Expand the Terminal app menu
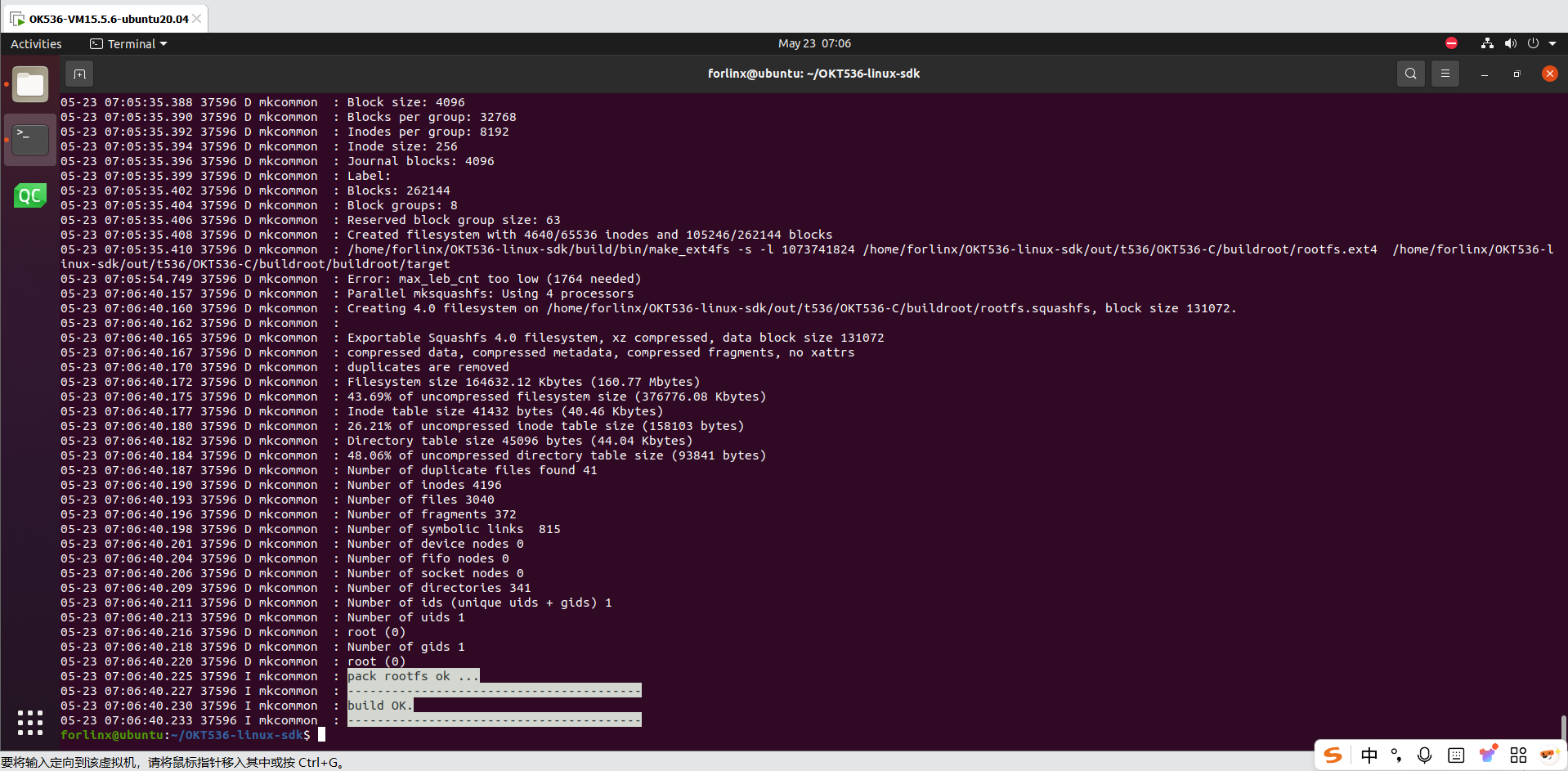This screenshot has width=1568, height=771. point(128,44)
